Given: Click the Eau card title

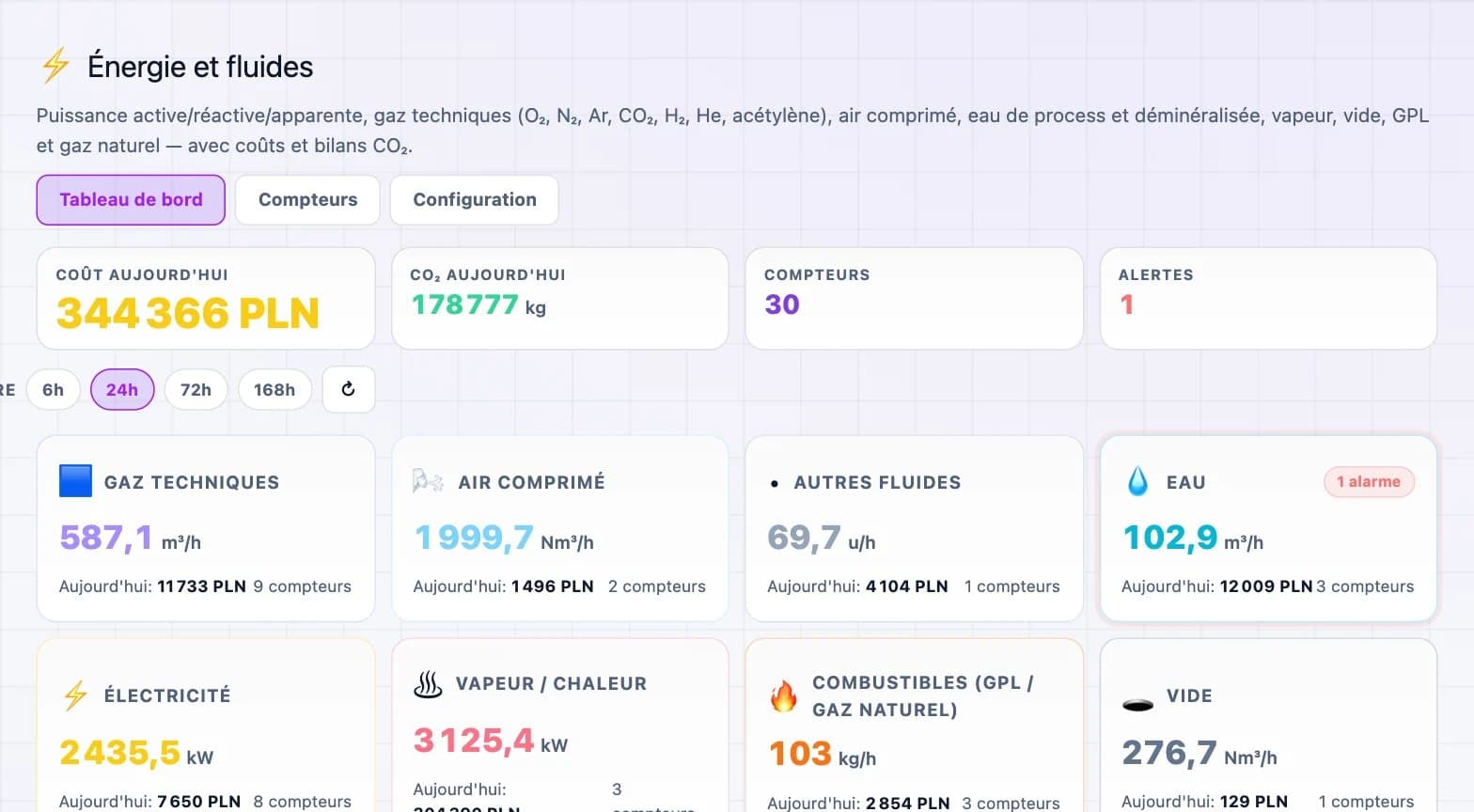Looking at the screenshot, I should (x=1185, y=482).
